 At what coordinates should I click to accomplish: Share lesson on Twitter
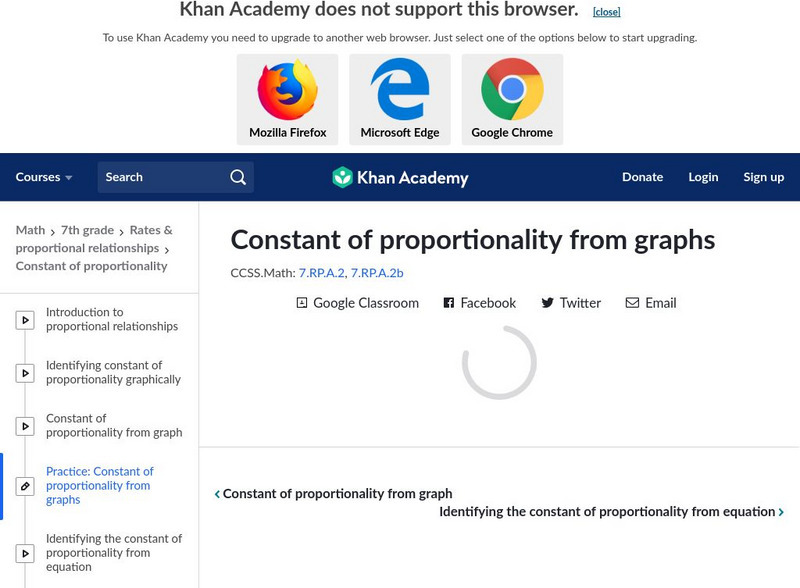coord(571,303)
